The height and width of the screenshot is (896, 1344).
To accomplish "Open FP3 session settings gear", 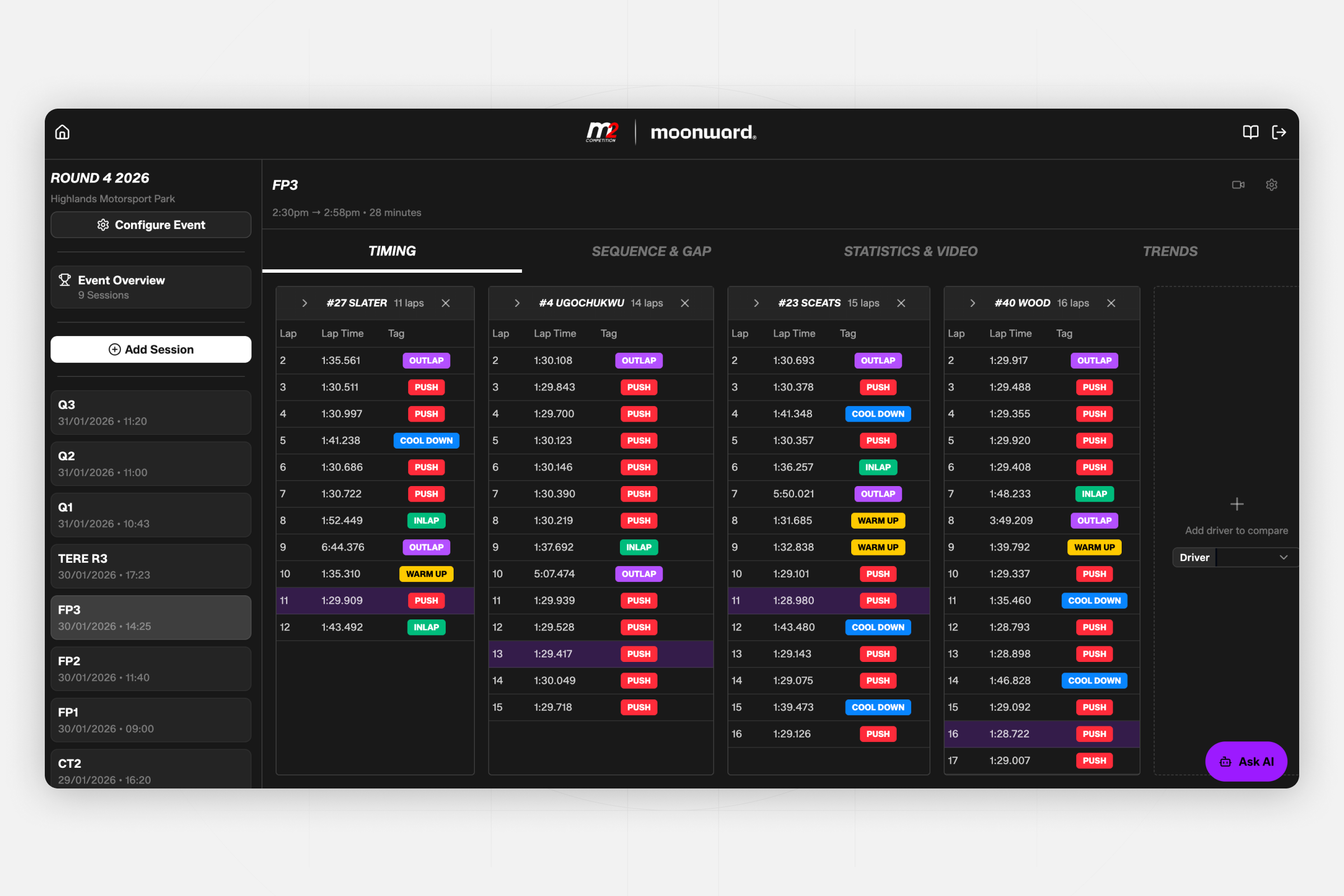I will click(1271, 185).
